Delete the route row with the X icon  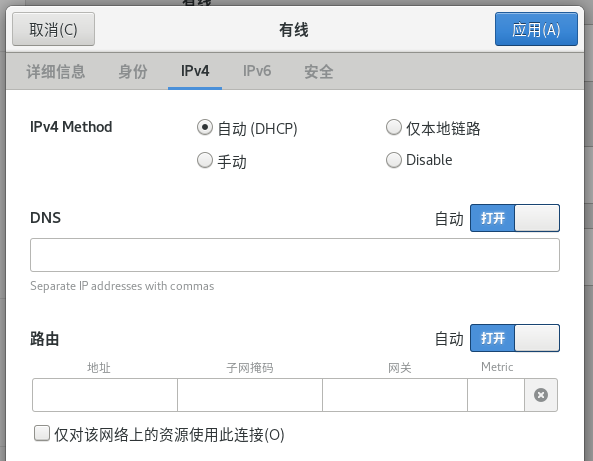click(541, 395)
